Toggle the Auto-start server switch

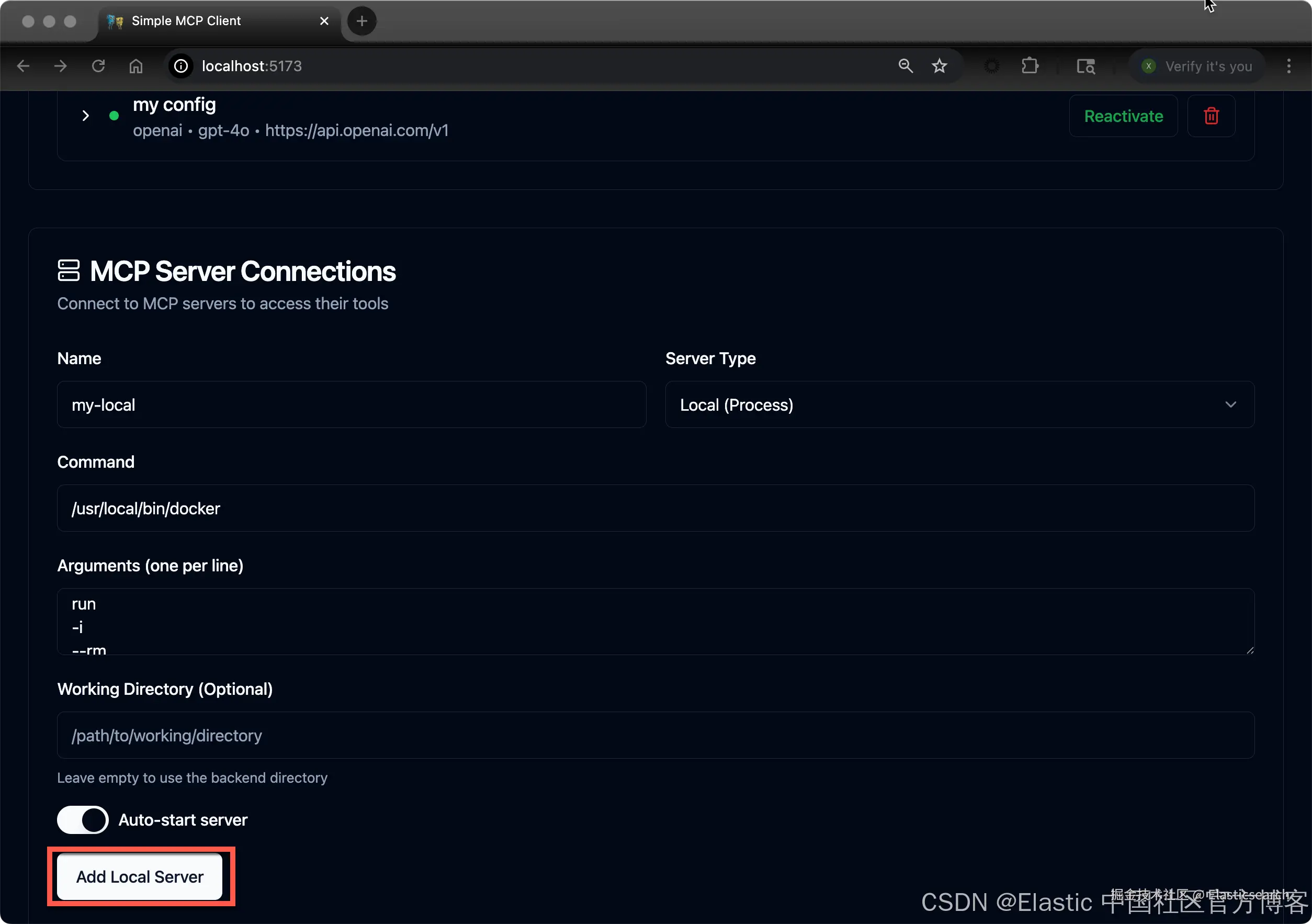click(x=83, y=819)
